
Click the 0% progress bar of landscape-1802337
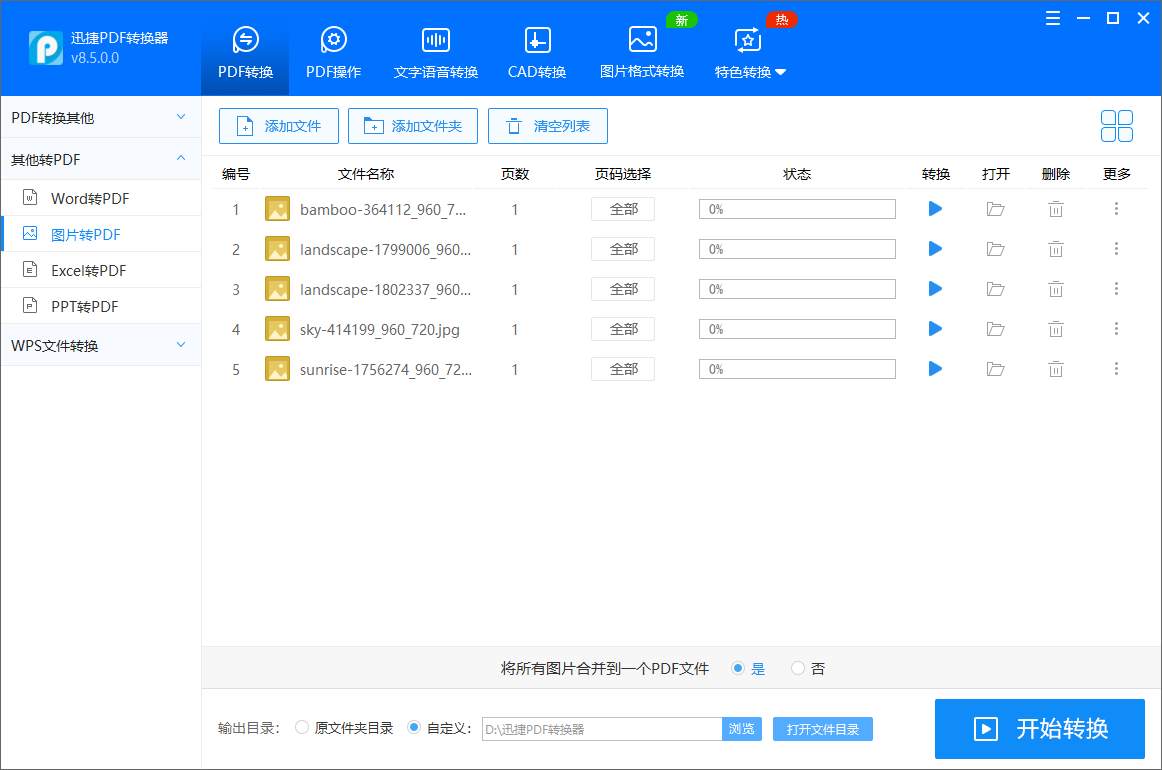point(797,289)
